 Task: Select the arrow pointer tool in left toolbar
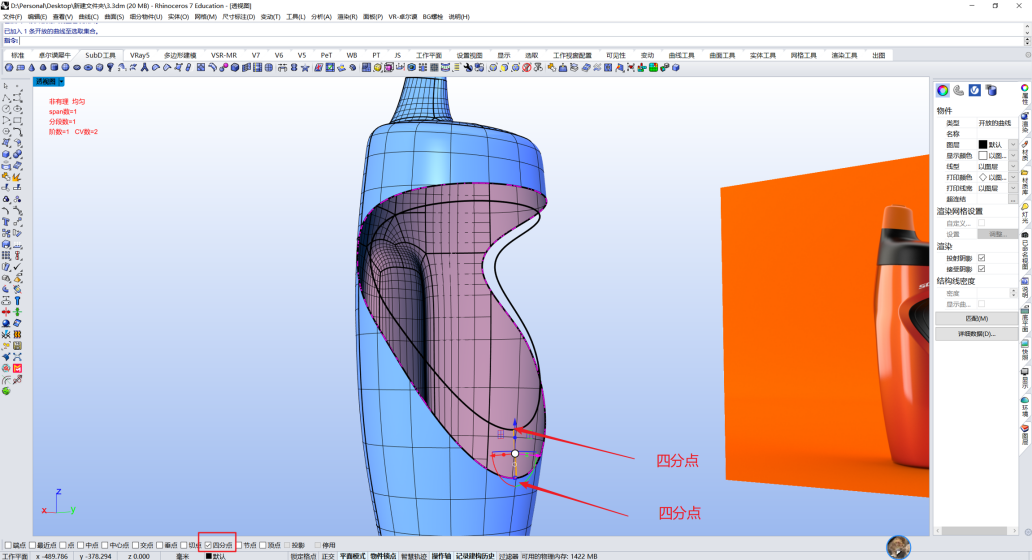tap(6, 86)
